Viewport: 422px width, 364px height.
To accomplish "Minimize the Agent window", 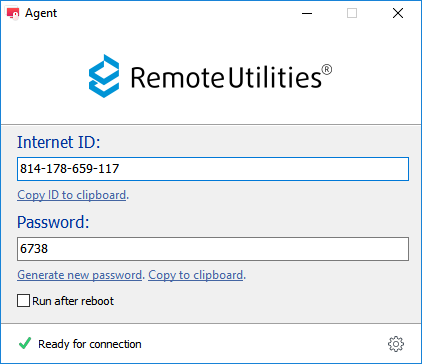I will (307, 13).
